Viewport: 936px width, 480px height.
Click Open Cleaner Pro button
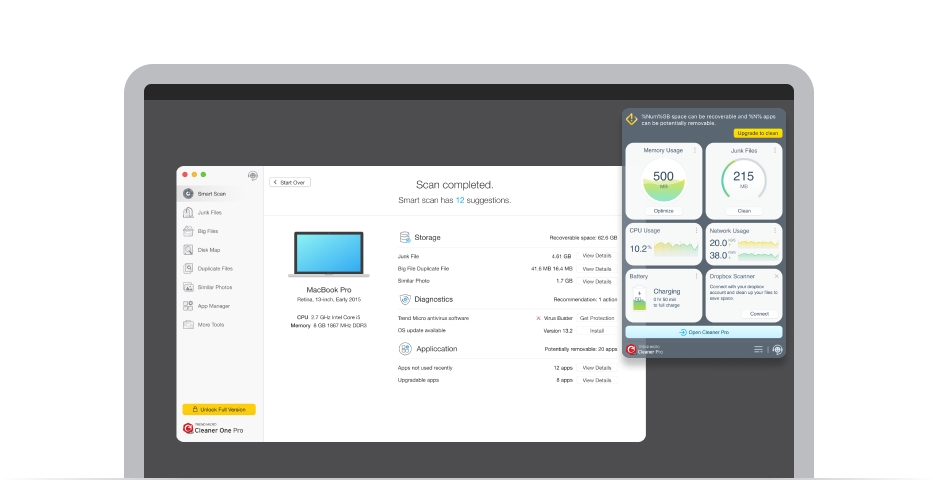(x=704, y=332)
